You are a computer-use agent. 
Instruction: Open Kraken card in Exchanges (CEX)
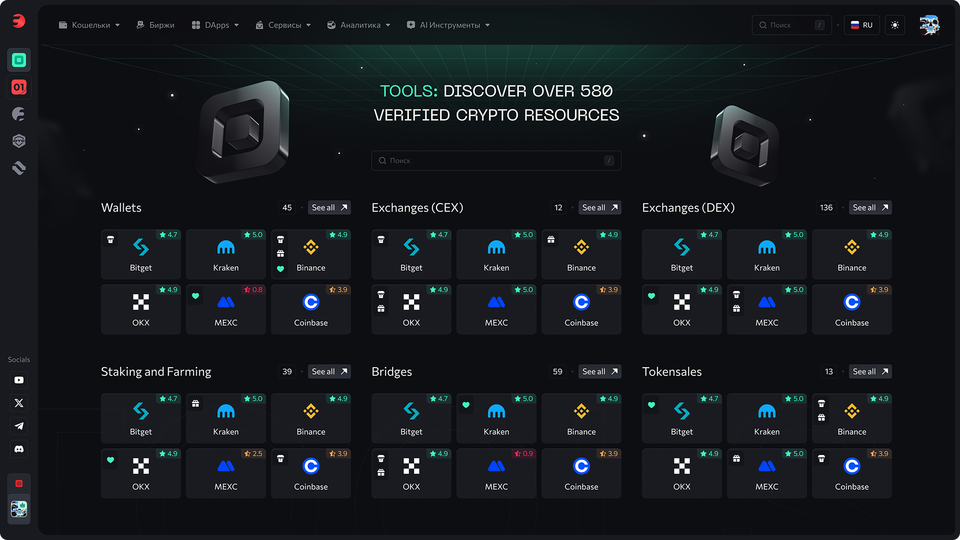(497, 254)
